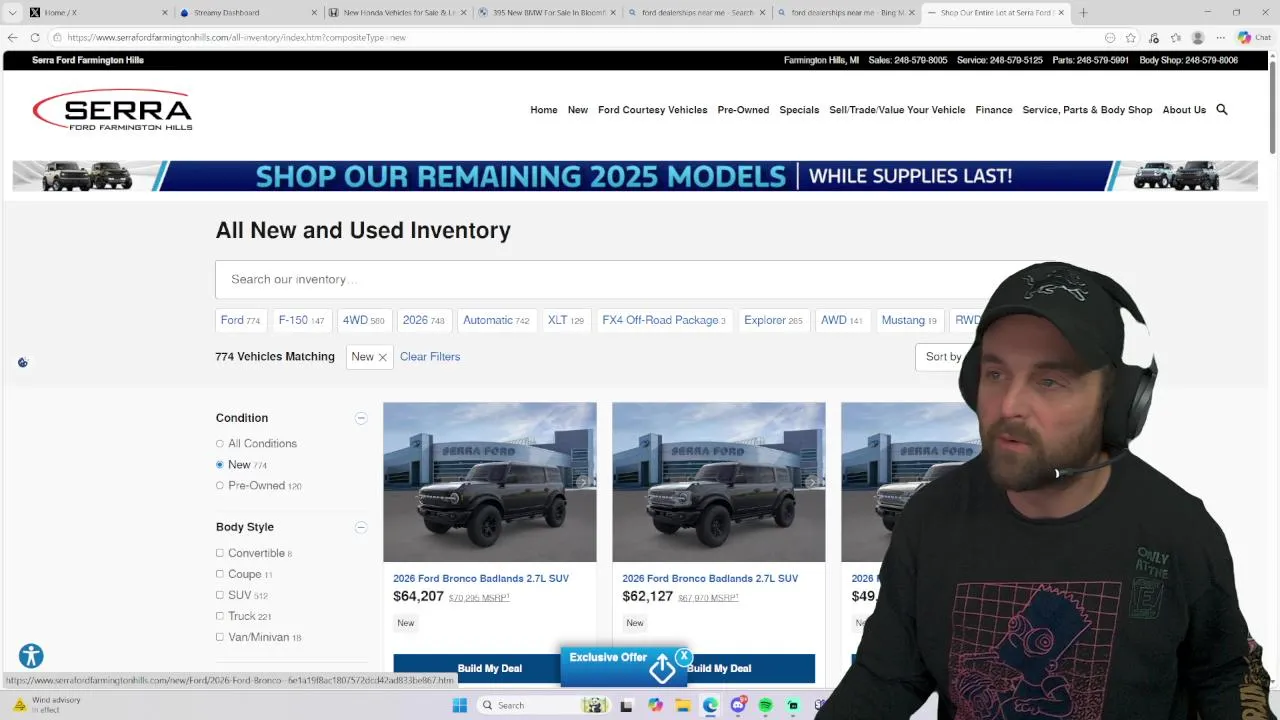The height and width of the screenshot is (720, 1280).
Task: Apply the FX4 Off-Road Package chip
Action: [x=664, y=320]
